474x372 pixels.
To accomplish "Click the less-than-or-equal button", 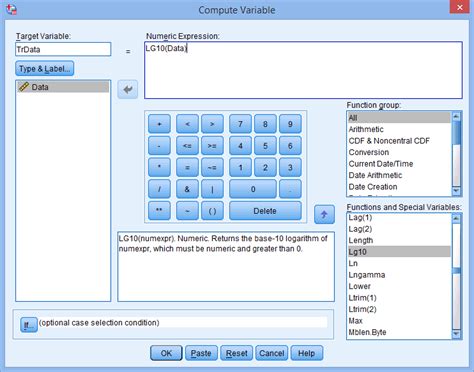I will click(187, 146).
